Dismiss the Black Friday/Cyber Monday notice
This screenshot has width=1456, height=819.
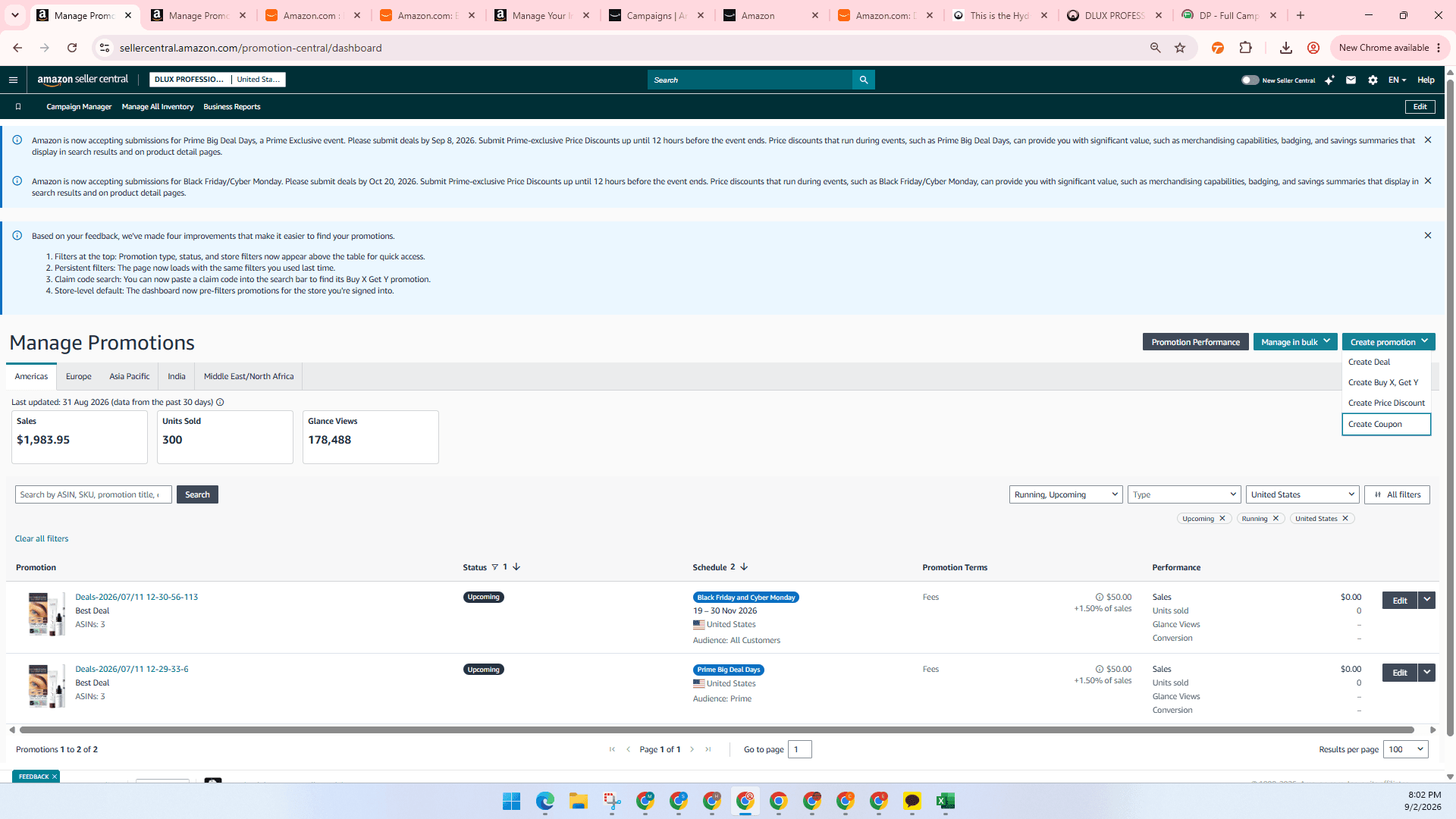pyautogui.click(x=1428, y=181)
